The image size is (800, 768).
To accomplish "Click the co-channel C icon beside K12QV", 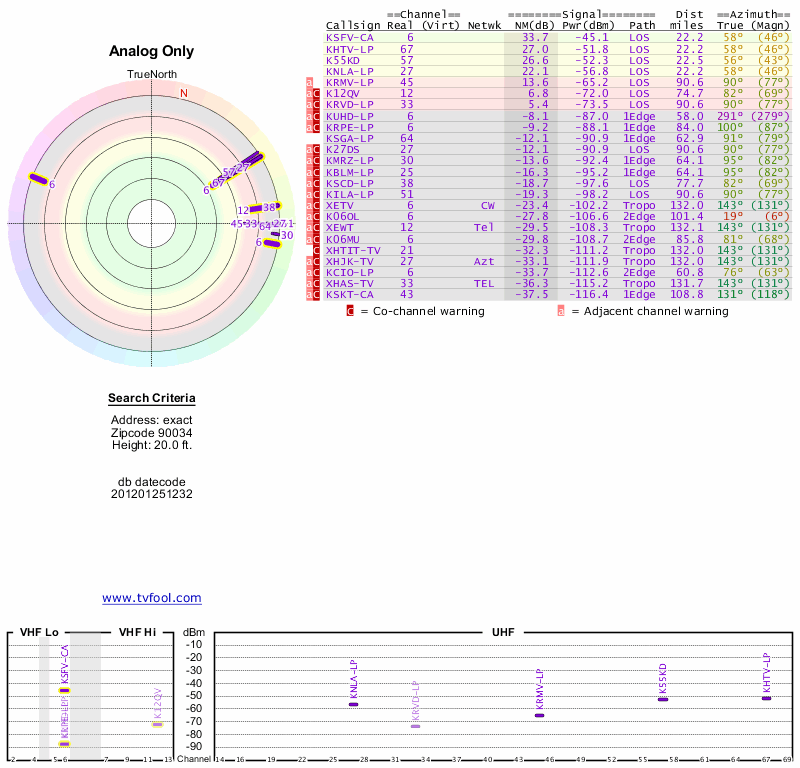I will (318, 93).
